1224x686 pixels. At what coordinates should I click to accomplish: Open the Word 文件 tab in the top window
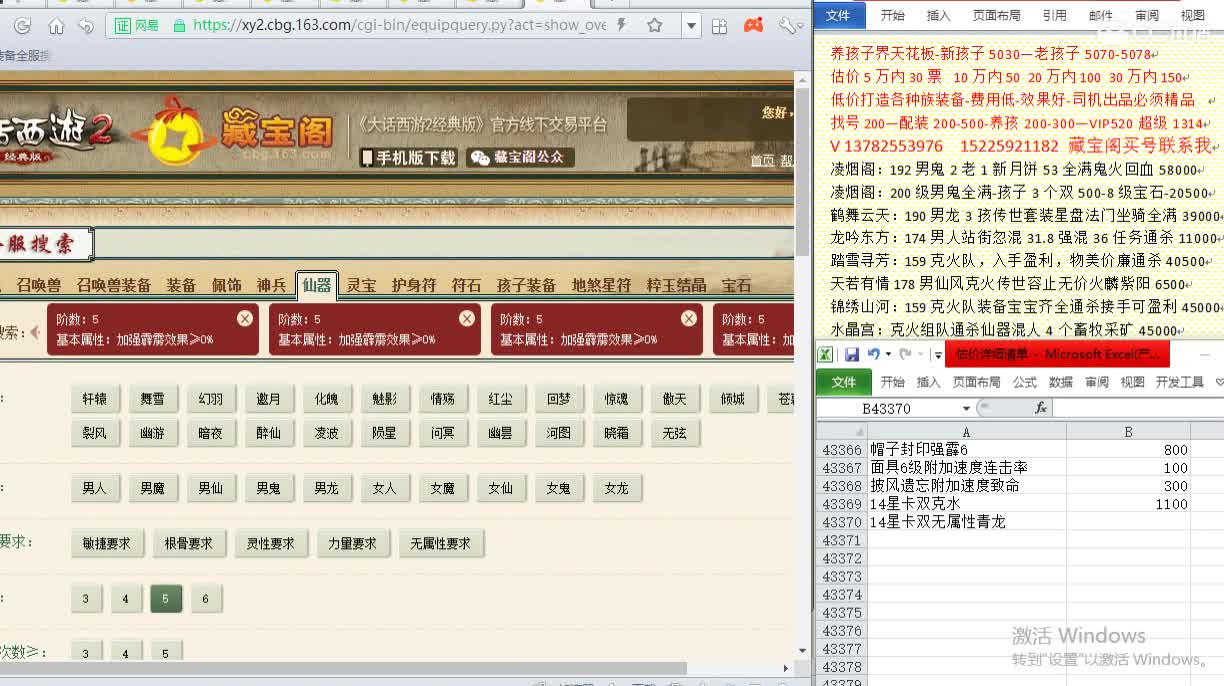(x=837, y=14)
